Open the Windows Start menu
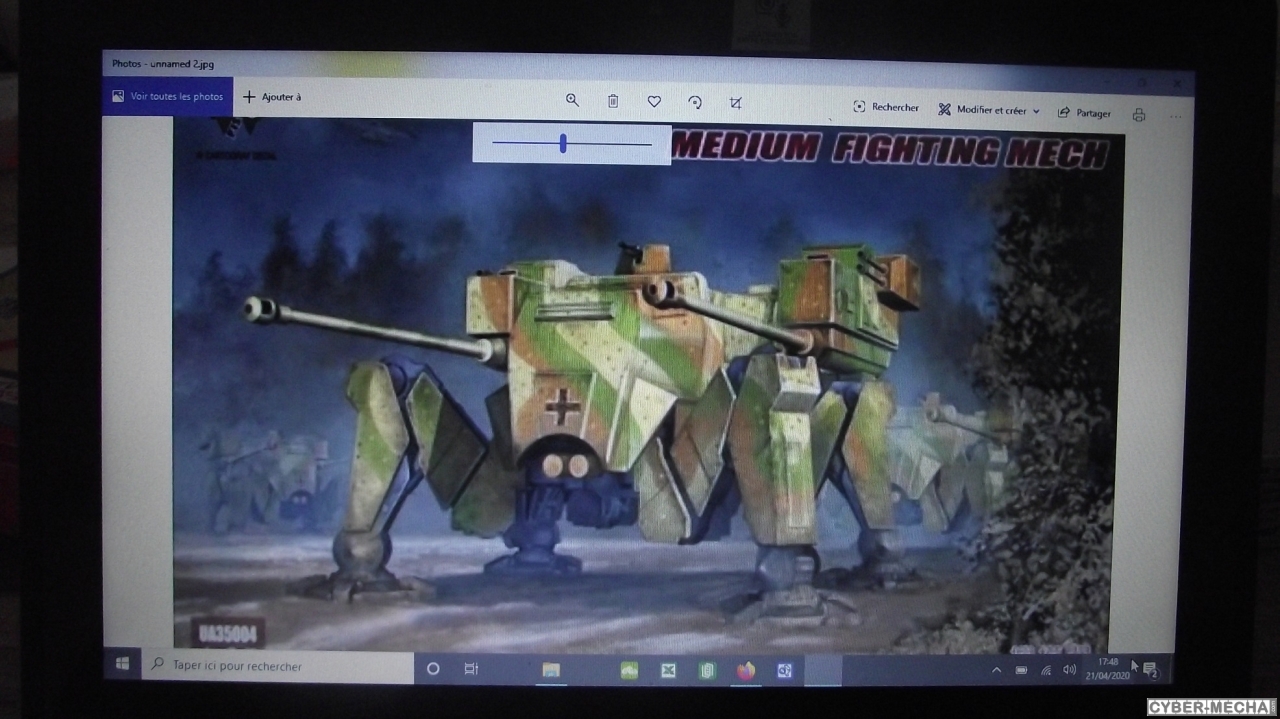The image size is (1280, 719). click(x=123, y=663)
